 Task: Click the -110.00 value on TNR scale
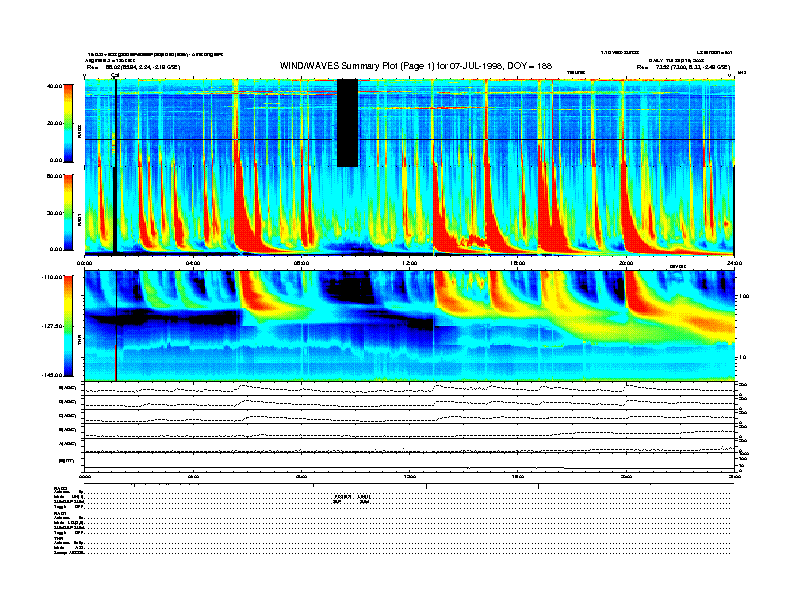[x=52, y=277]
